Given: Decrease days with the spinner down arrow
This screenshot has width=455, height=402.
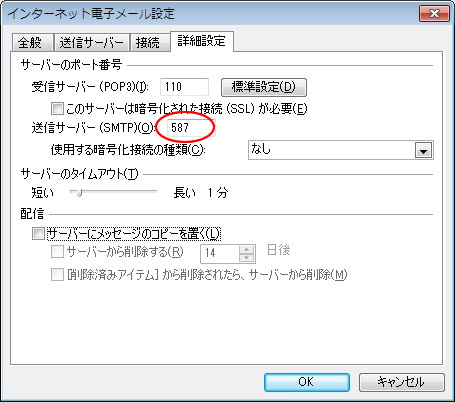Looking at the screenshot, I should tap(247, 258).
